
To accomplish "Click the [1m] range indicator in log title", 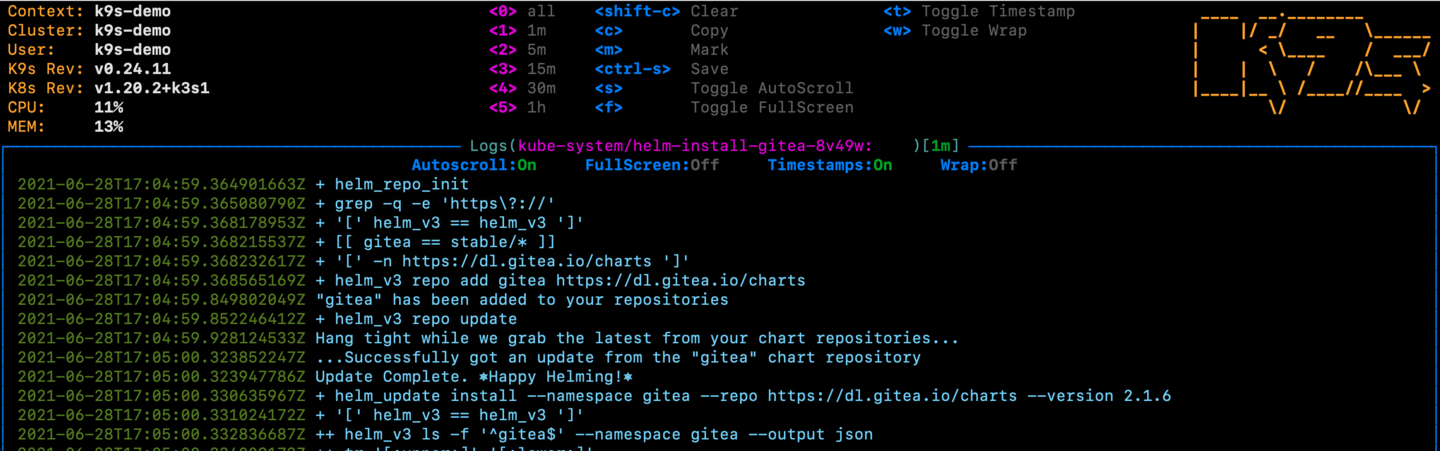I will point(940,146).
